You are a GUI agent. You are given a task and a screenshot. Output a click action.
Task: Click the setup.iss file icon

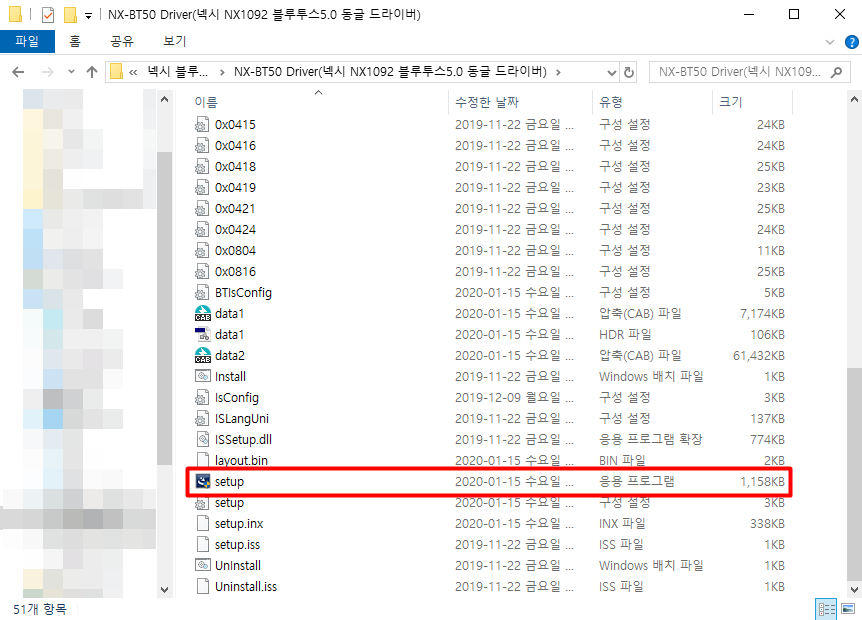pyautogui.click(x=202, y=545)
